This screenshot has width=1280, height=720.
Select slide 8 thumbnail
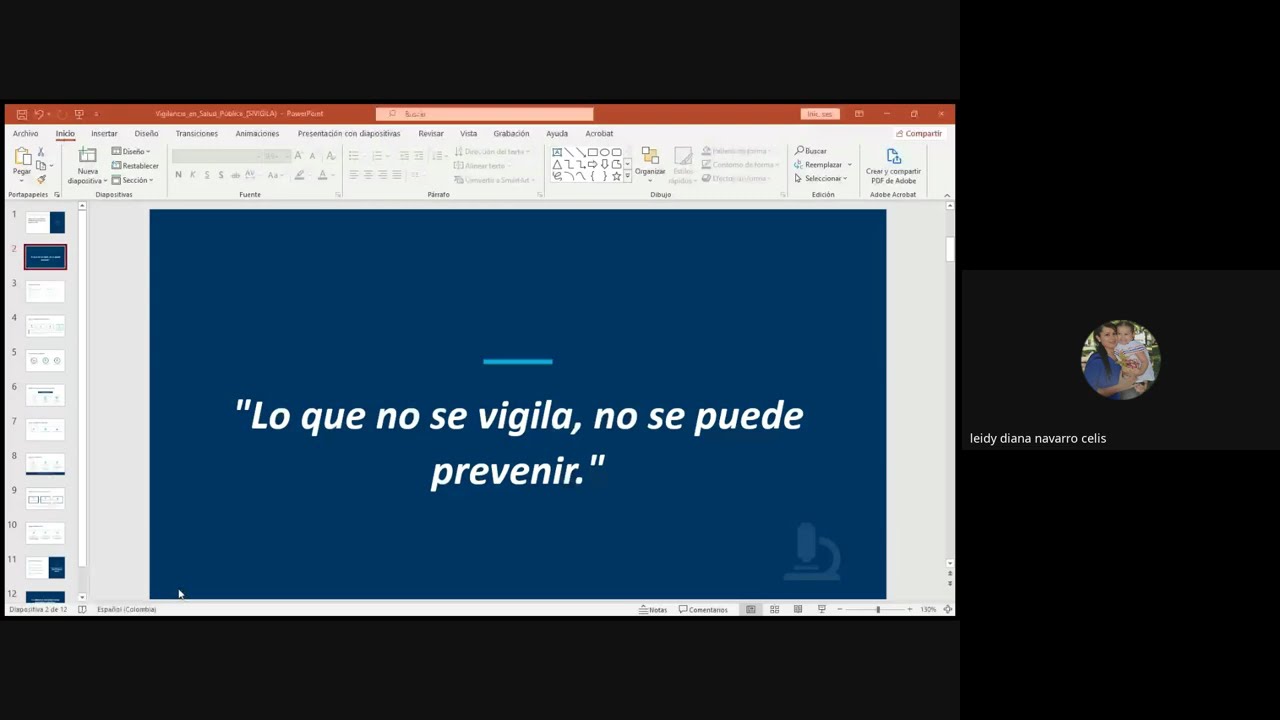(x=45, y=464)
